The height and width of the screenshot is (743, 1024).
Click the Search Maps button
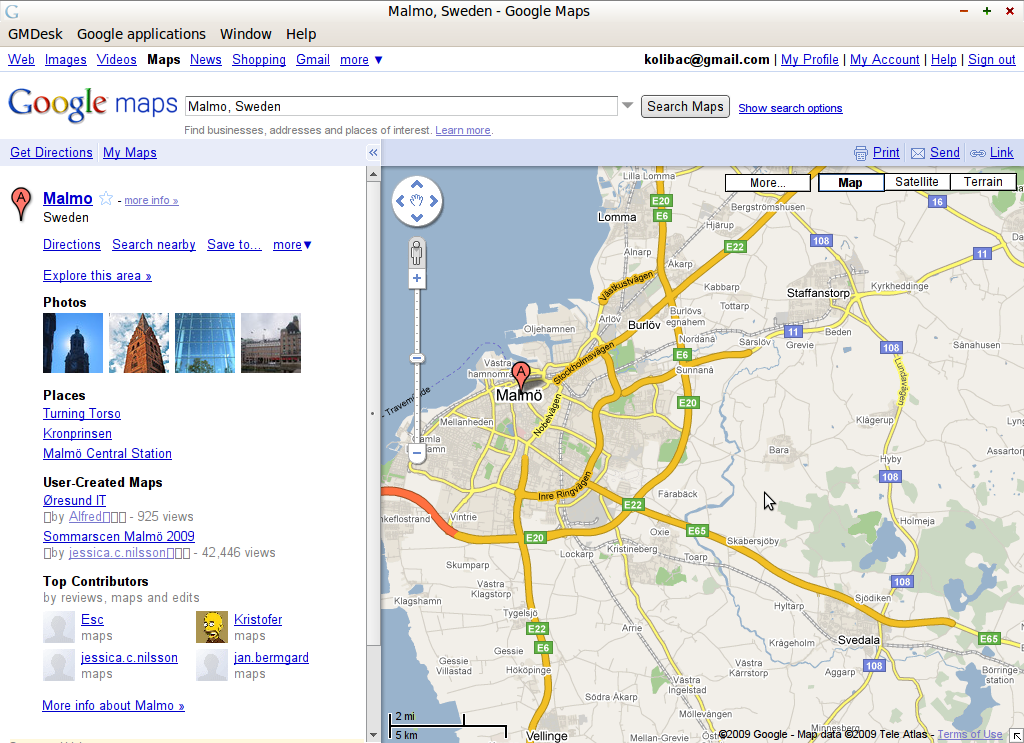click(x=685, y=106)
